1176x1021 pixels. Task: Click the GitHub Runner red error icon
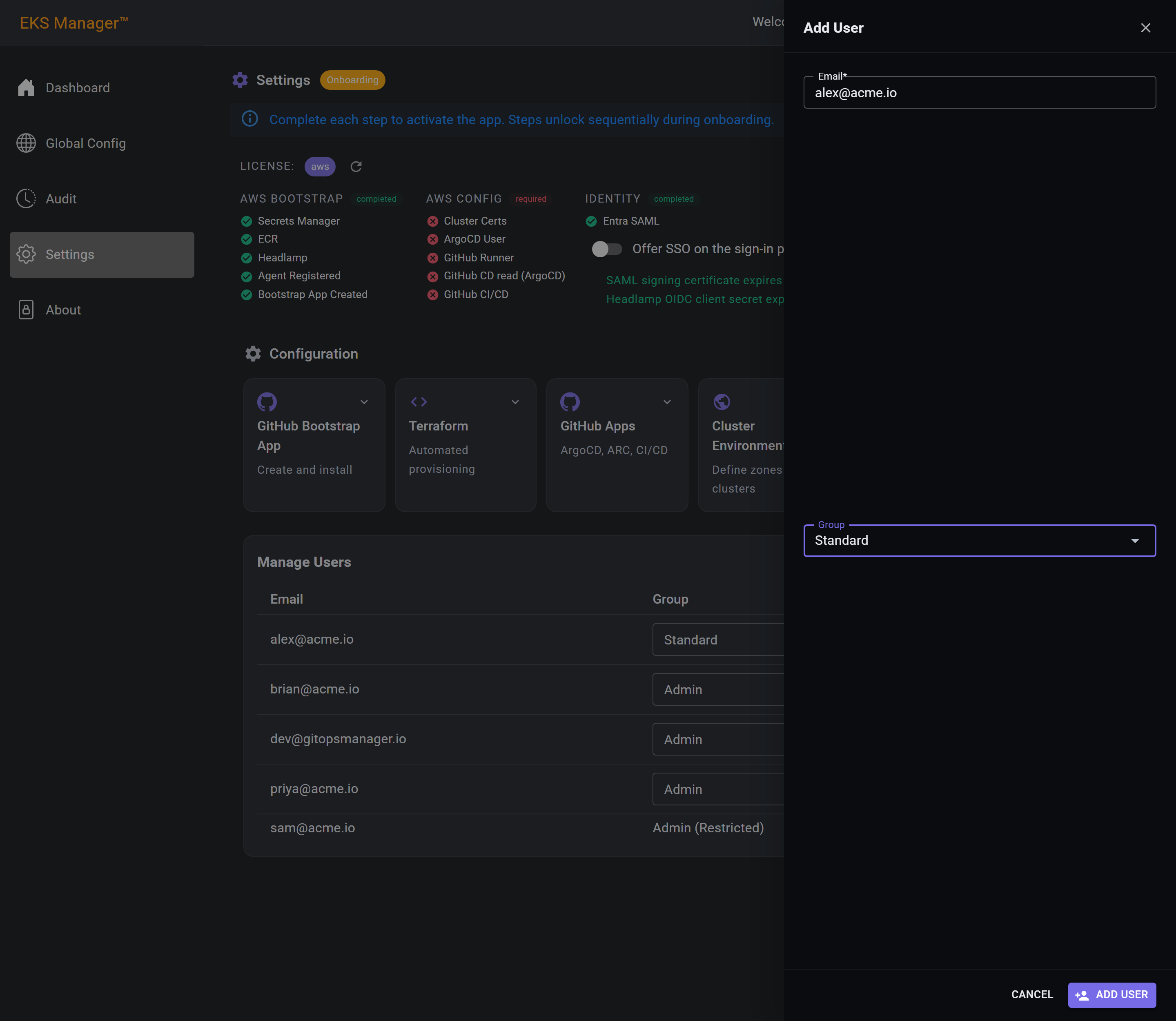pyautogui.click(x=433, y=258)
